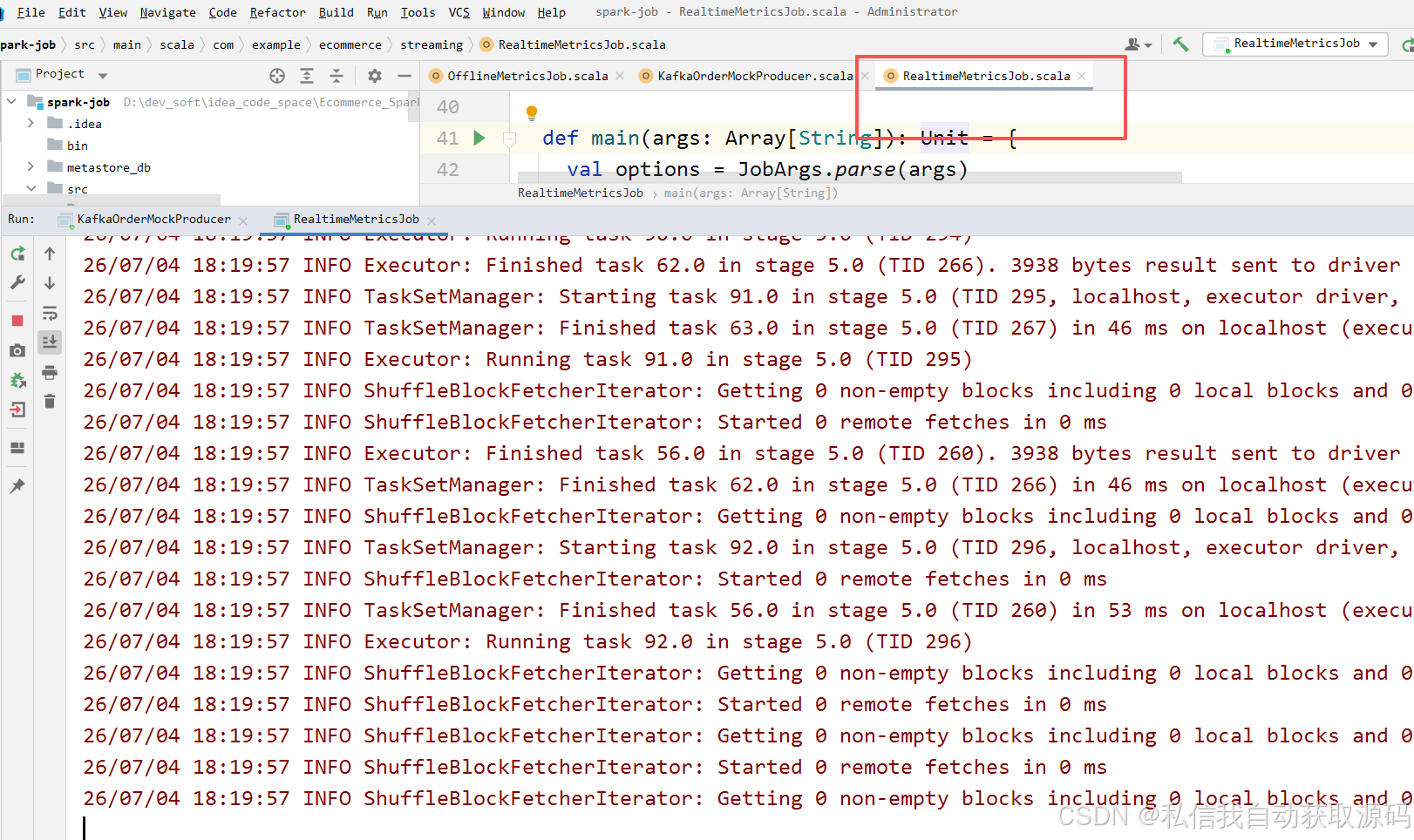Close the RealtimeMetricsJob.scala editor tab

point(1082,76)
